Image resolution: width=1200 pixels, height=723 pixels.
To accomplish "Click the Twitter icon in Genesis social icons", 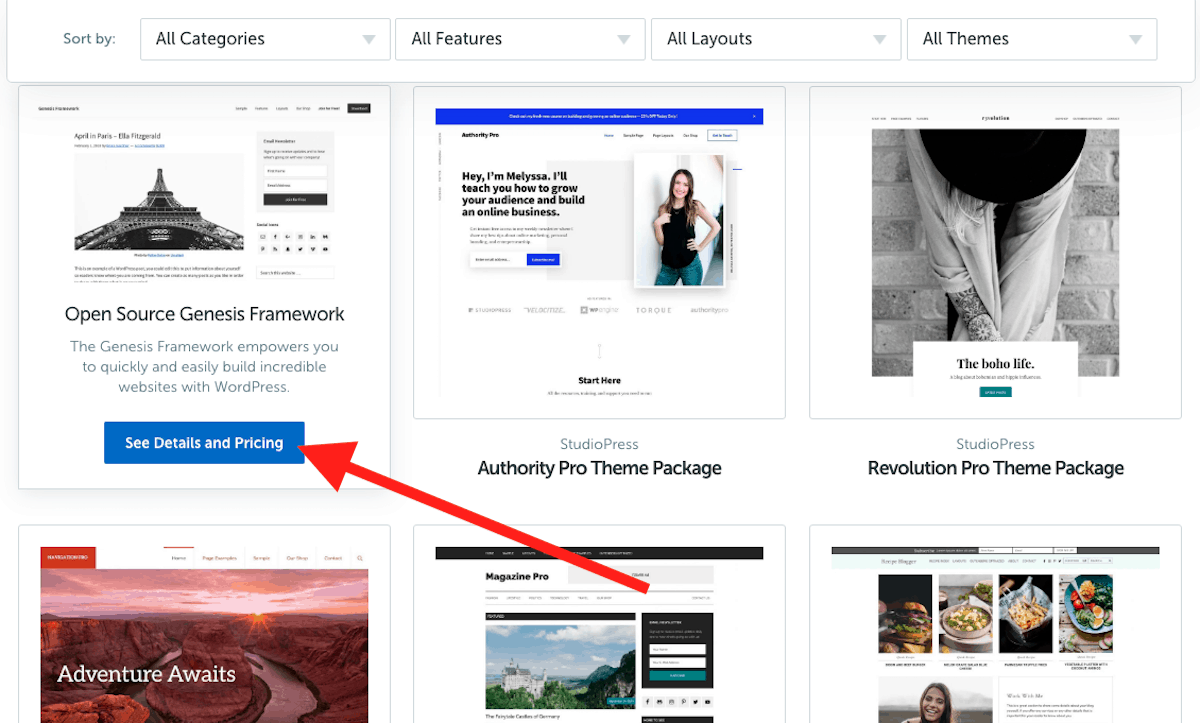I will click(x=300, y=249).
